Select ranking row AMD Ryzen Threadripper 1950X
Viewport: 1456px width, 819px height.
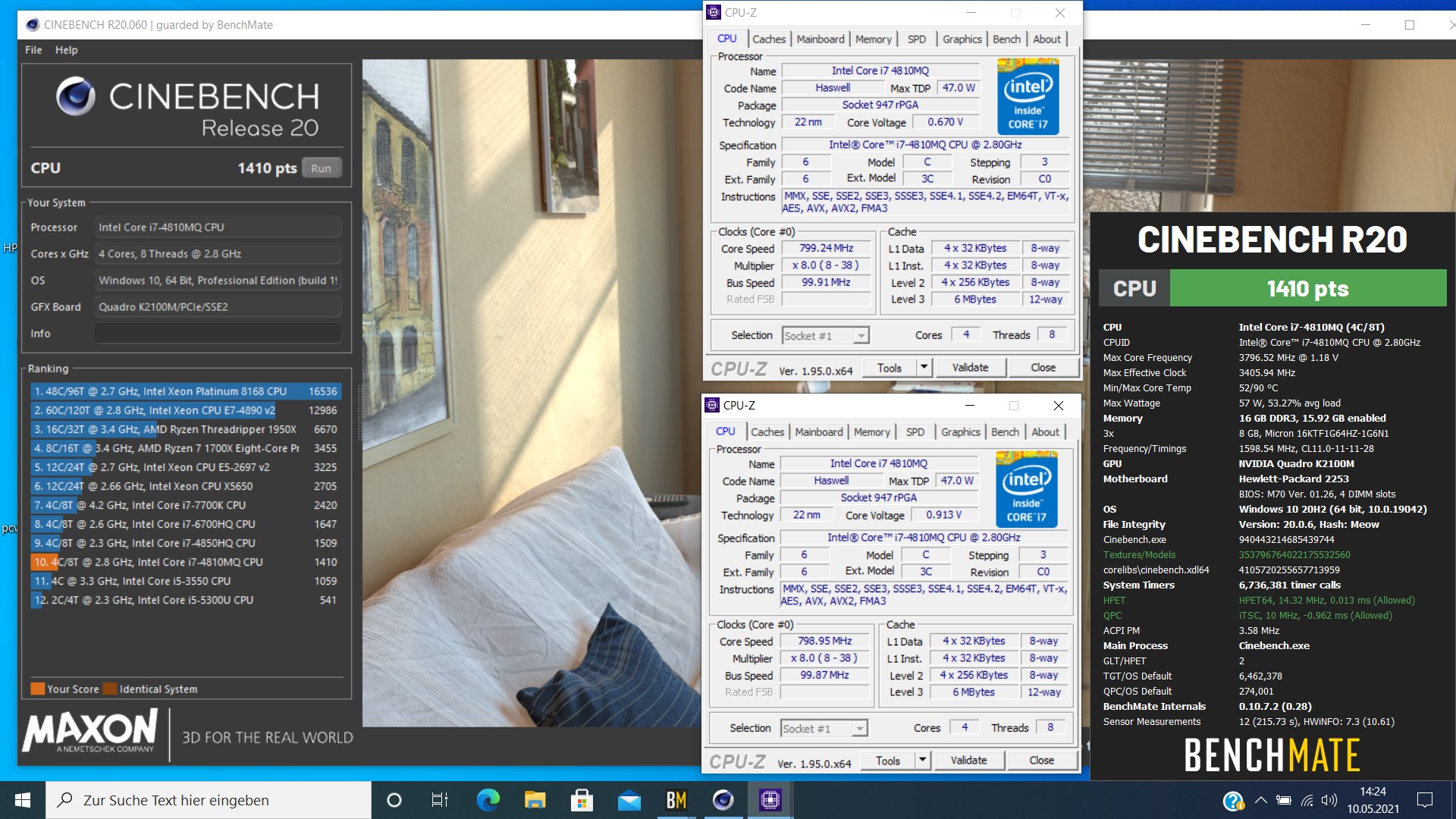click(185, 429)
